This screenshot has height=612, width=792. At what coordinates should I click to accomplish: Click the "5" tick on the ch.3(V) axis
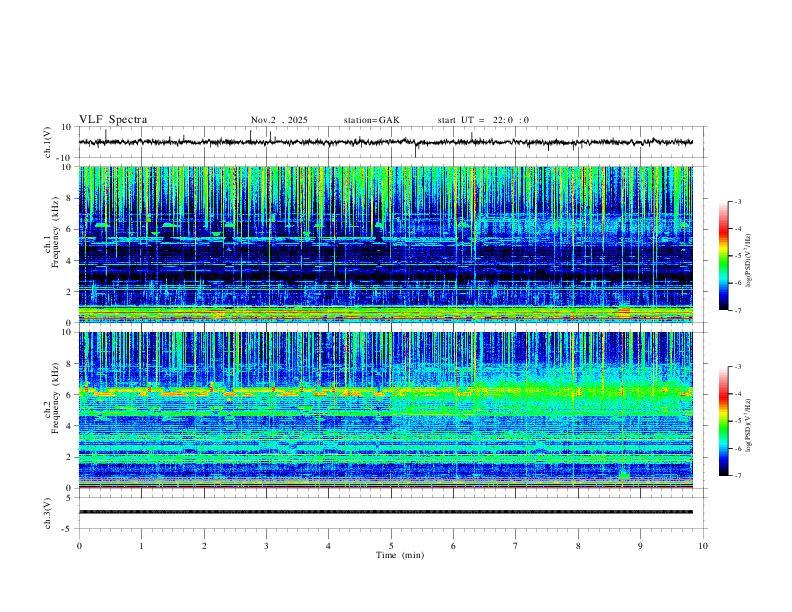point(69,498)
